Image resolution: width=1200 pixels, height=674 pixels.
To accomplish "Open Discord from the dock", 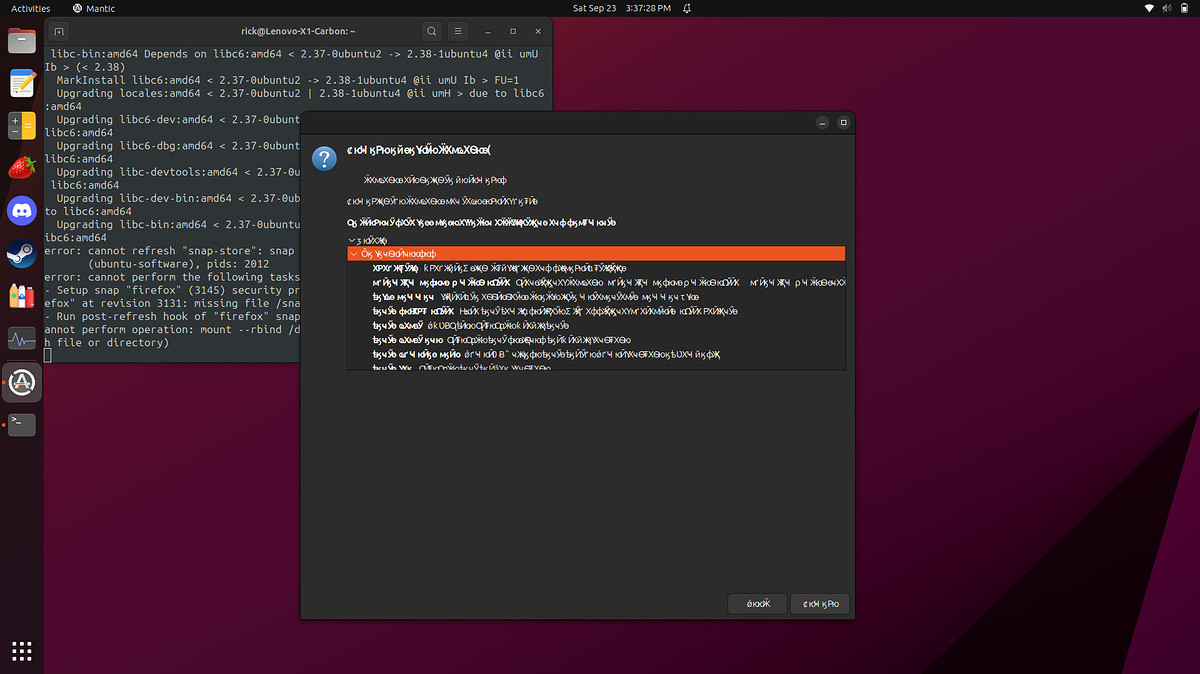I will point(22,211).
